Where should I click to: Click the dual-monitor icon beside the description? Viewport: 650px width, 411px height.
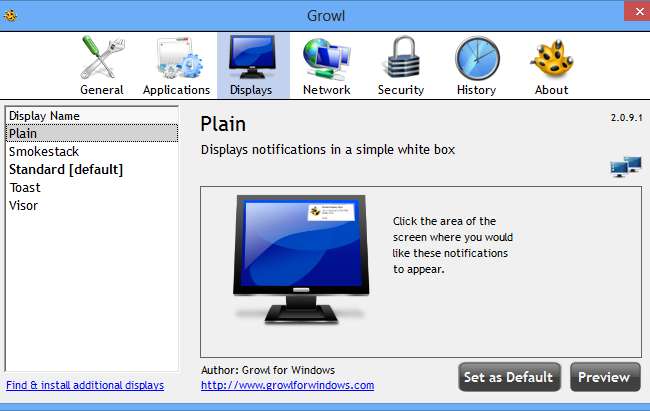(x=626, y=167)
